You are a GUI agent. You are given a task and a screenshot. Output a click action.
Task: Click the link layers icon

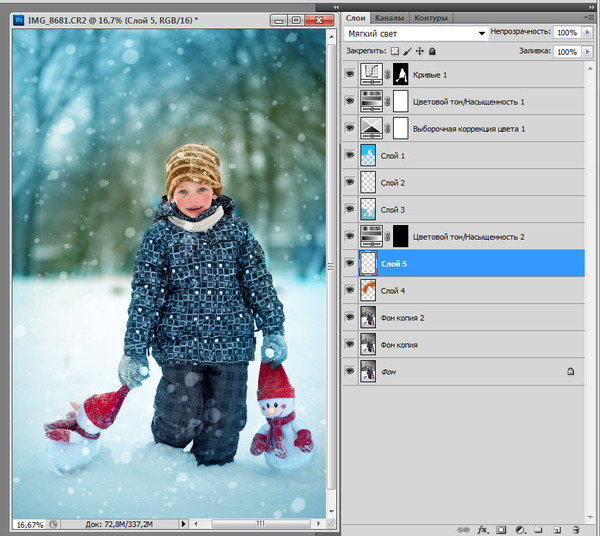coord(463,527)
